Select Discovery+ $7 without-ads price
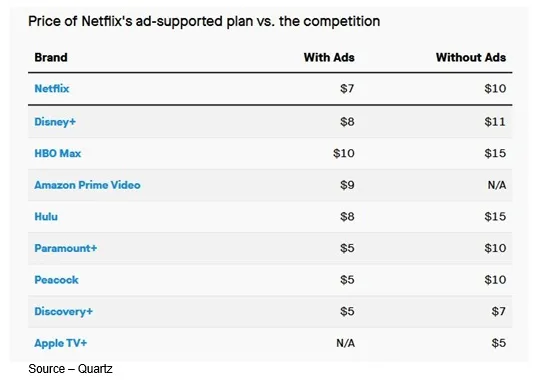554x382 pixels. pos(499,311)
